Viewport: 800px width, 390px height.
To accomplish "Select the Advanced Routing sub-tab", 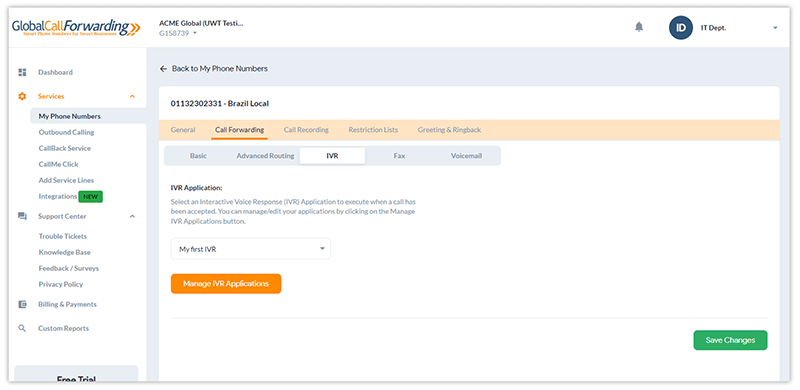I will pyautogui.click(x=265, y=156).
